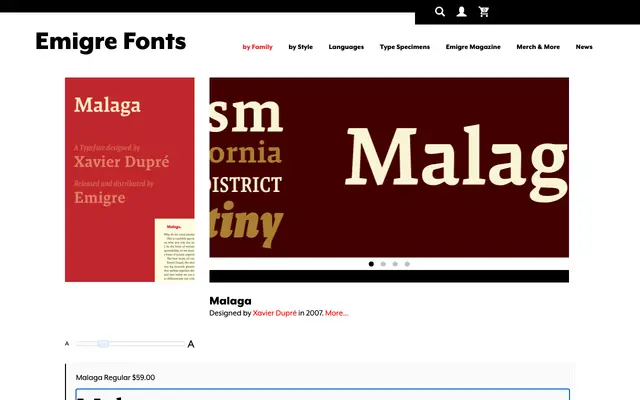Focus the Malaga Regular preview text field
The height and width of the screenshot is (400, 640).
(x=322, y=394)
